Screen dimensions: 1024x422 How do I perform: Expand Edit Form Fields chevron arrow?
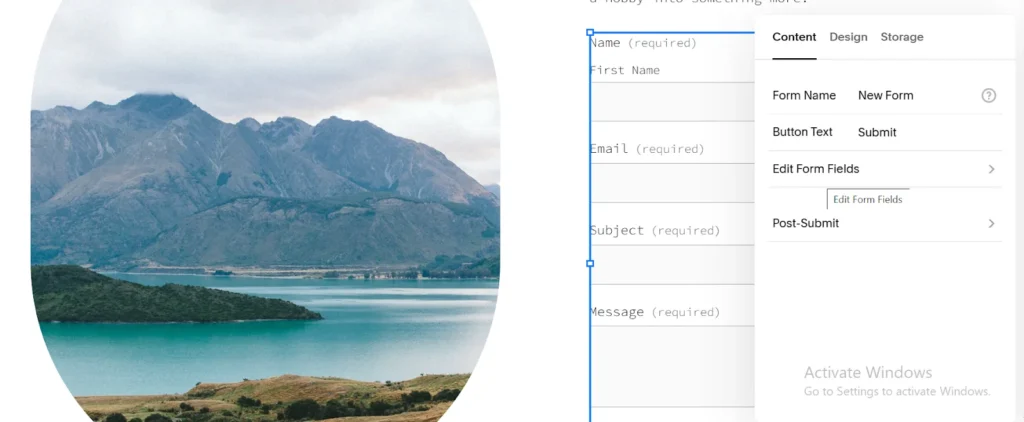(991, 169)
